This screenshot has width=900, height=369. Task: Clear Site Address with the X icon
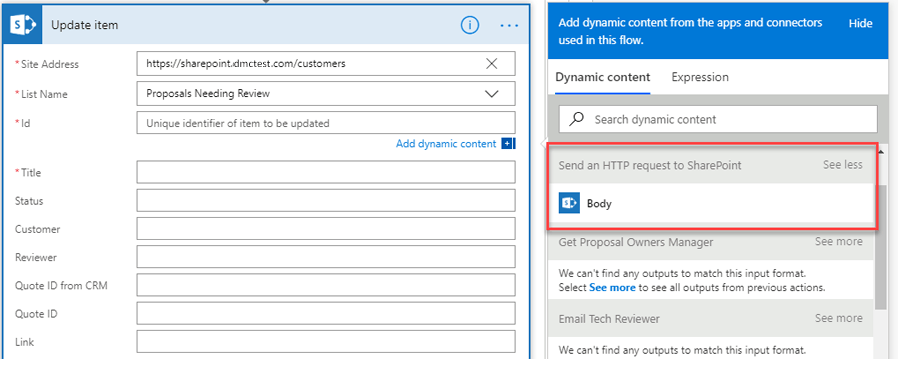[492, 64]
